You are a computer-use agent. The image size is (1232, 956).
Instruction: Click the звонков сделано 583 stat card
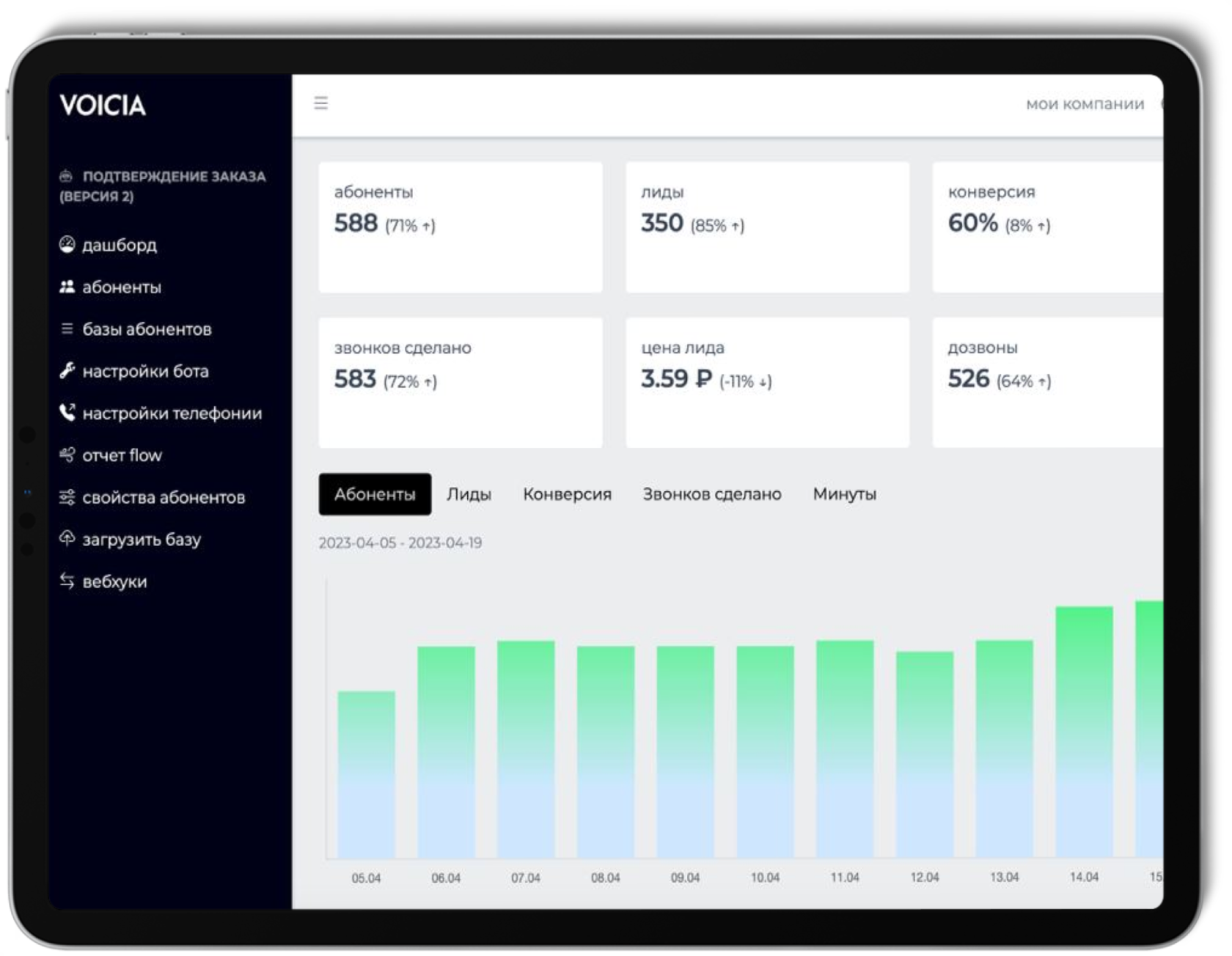click(x=461, y=383)
